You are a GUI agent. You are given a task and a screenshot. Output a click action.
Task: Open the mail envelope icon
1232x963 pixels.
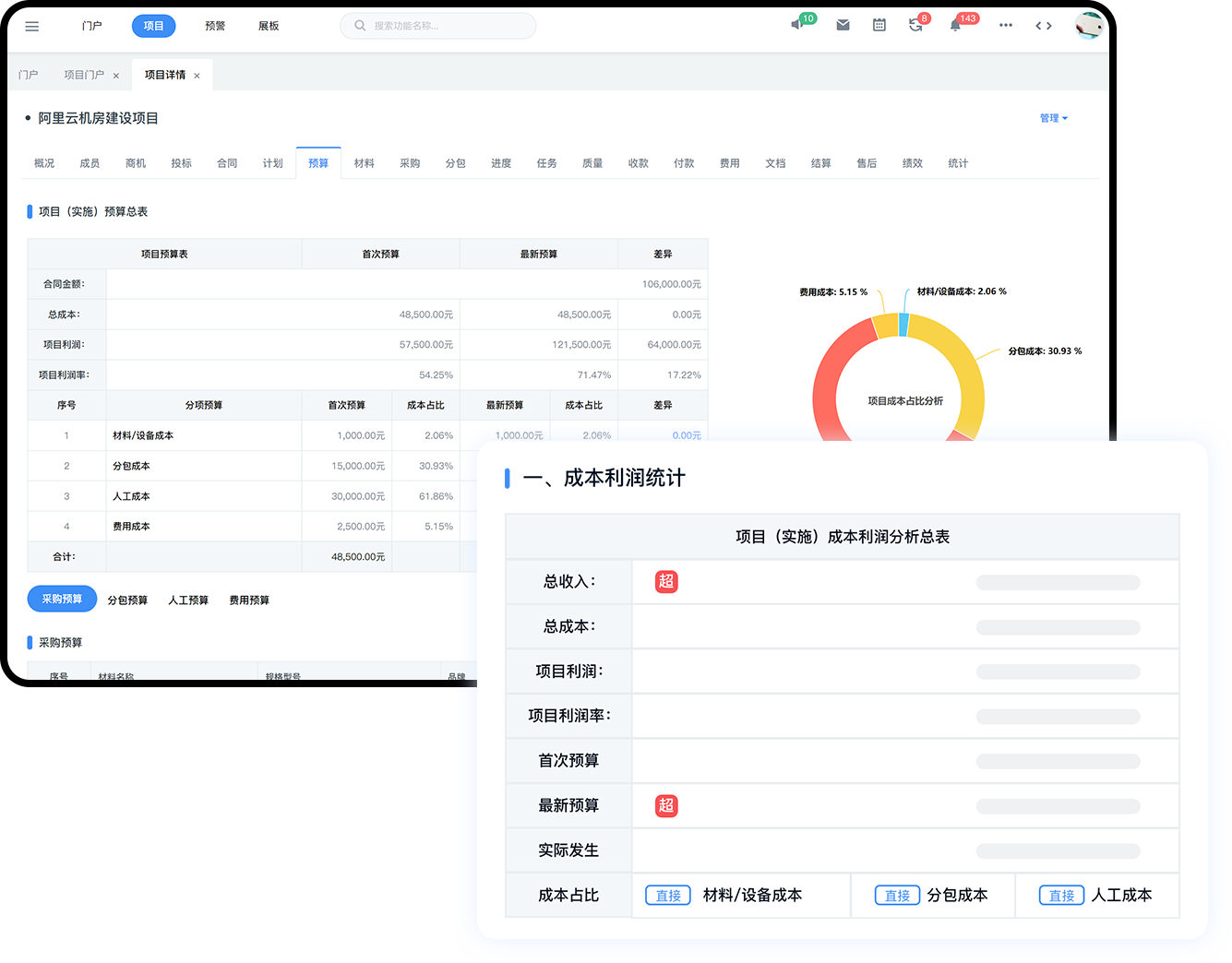coord(843,26)
